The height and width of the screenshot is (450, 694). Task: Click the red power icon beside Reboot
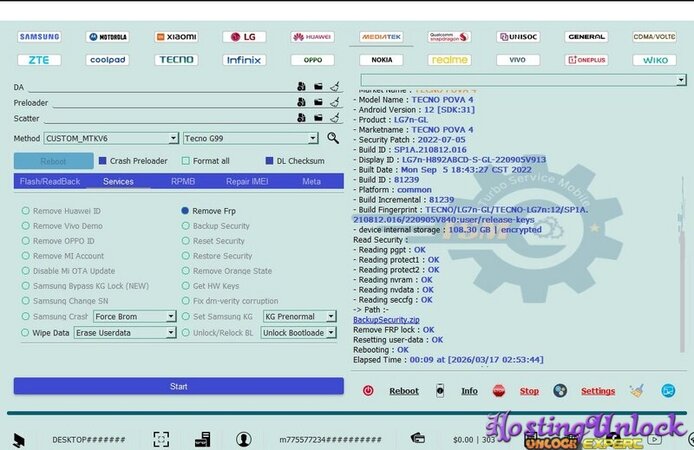tap(368, 391)
